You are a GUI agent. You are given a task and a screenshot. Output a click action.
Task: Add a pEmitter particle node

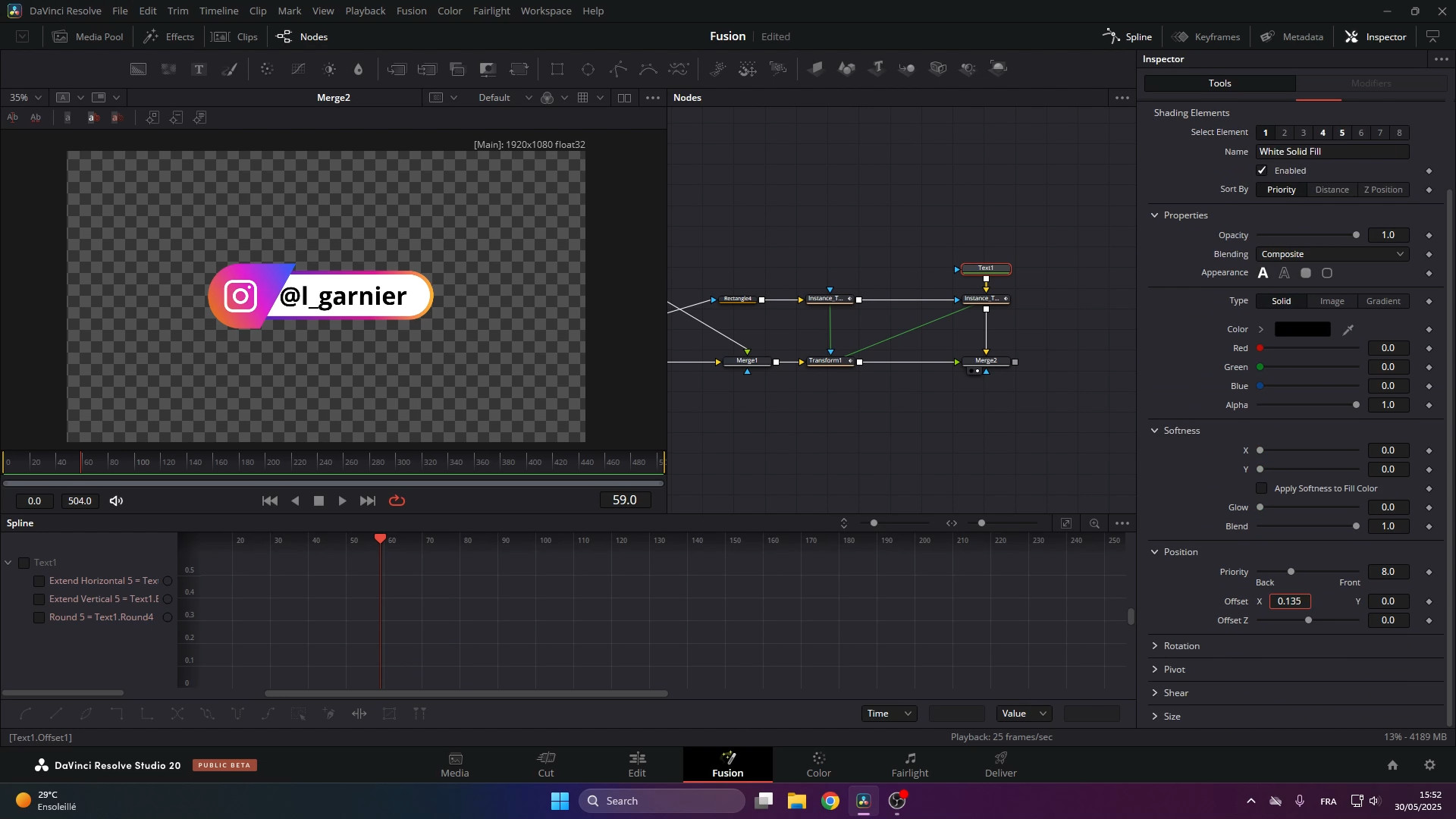click(717, 69)
